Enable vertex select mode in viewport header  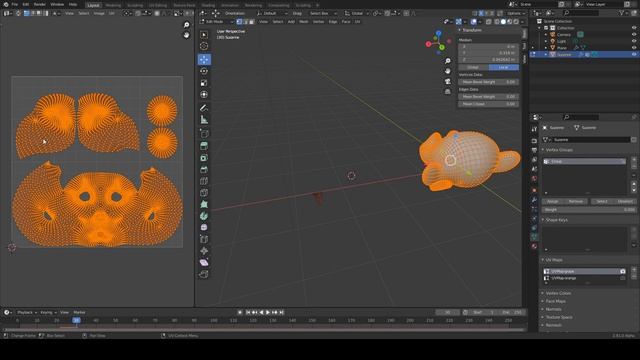[x=239, y=22]
